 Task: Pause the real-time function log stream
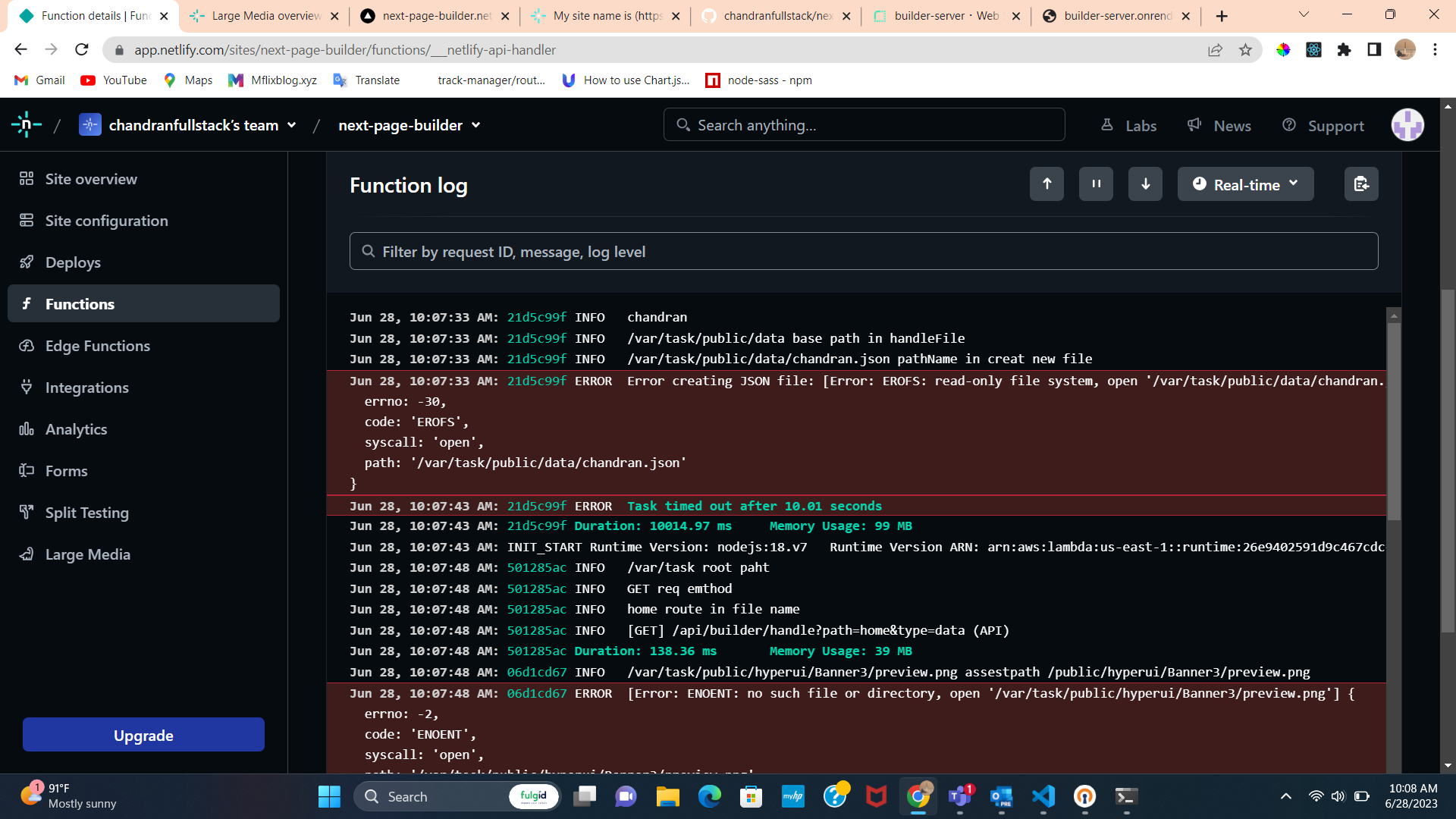1095,184
